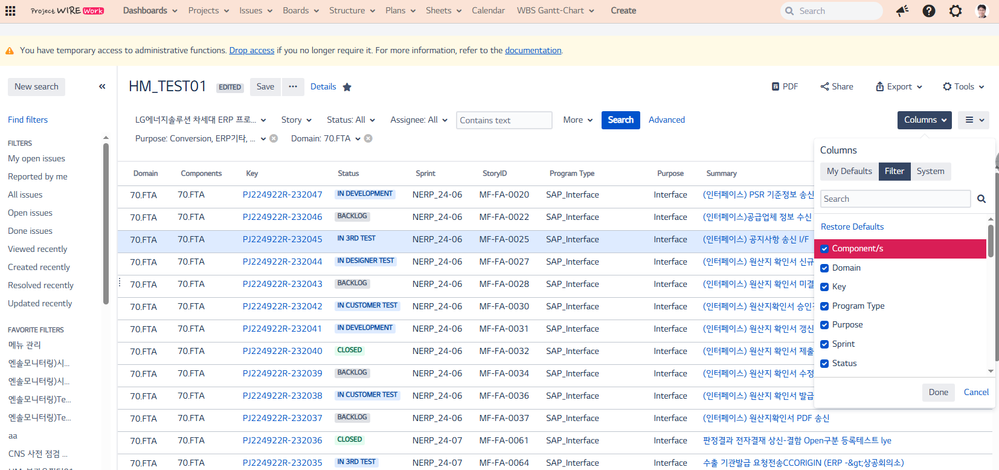The height and width of the screenshot is (470, 999).
Task: Star the HM_TEST01 filter as favorite
Action: pyautogui.click(x=347, y=87)
